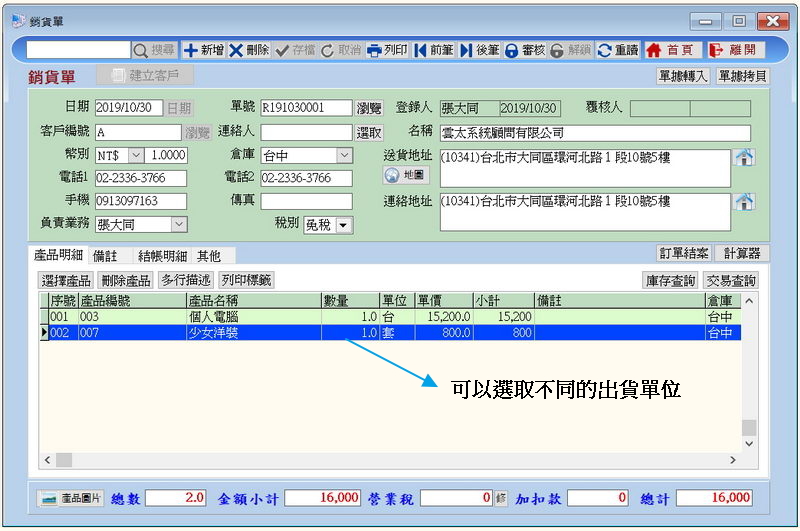Viewport: 800px width, 531px height.
Task: Click the horizontal scrollbar under product grid
Action: tap(400, 460)
